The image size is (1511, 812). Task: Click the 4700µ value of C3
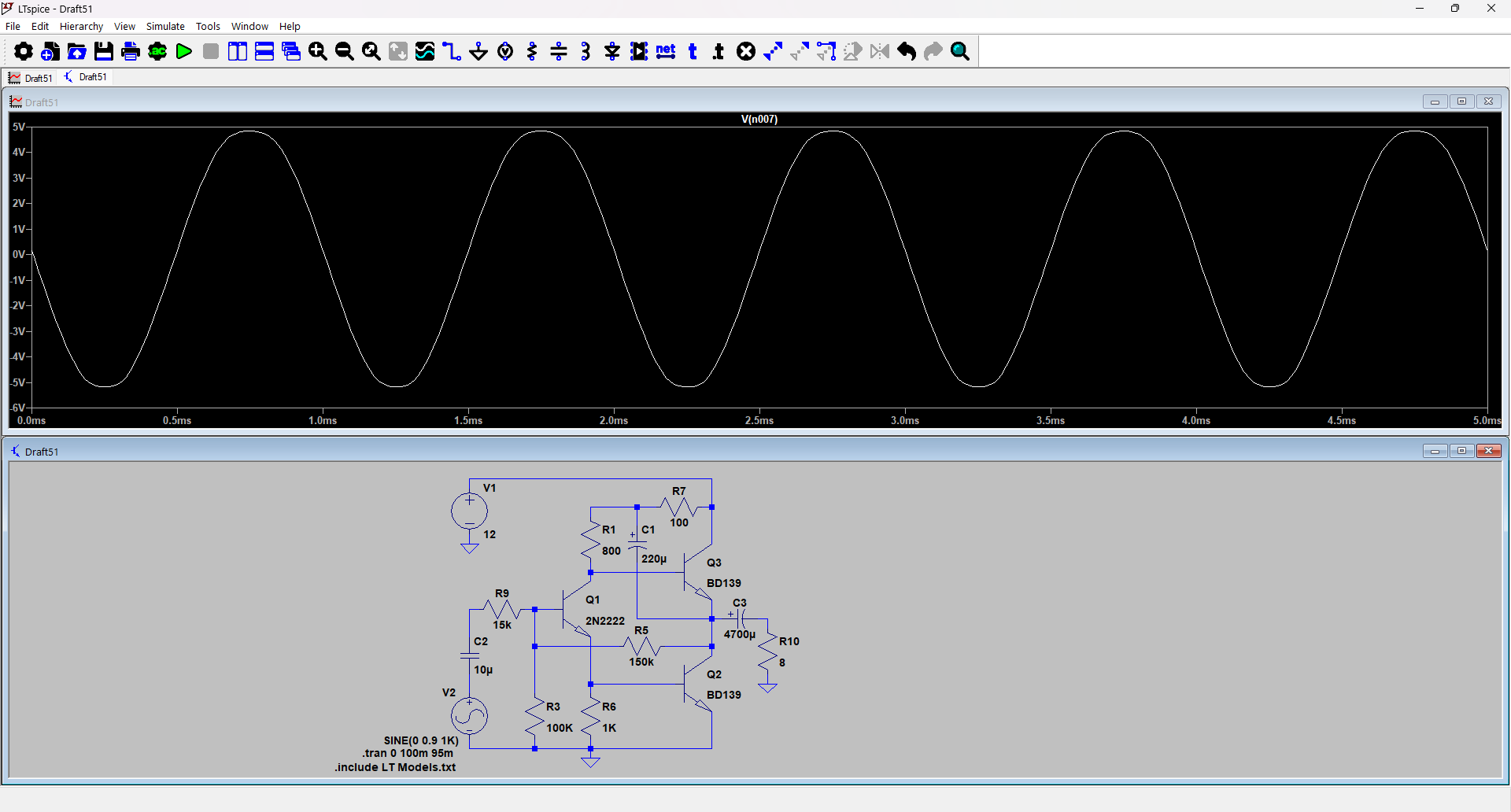click(740, 634)
